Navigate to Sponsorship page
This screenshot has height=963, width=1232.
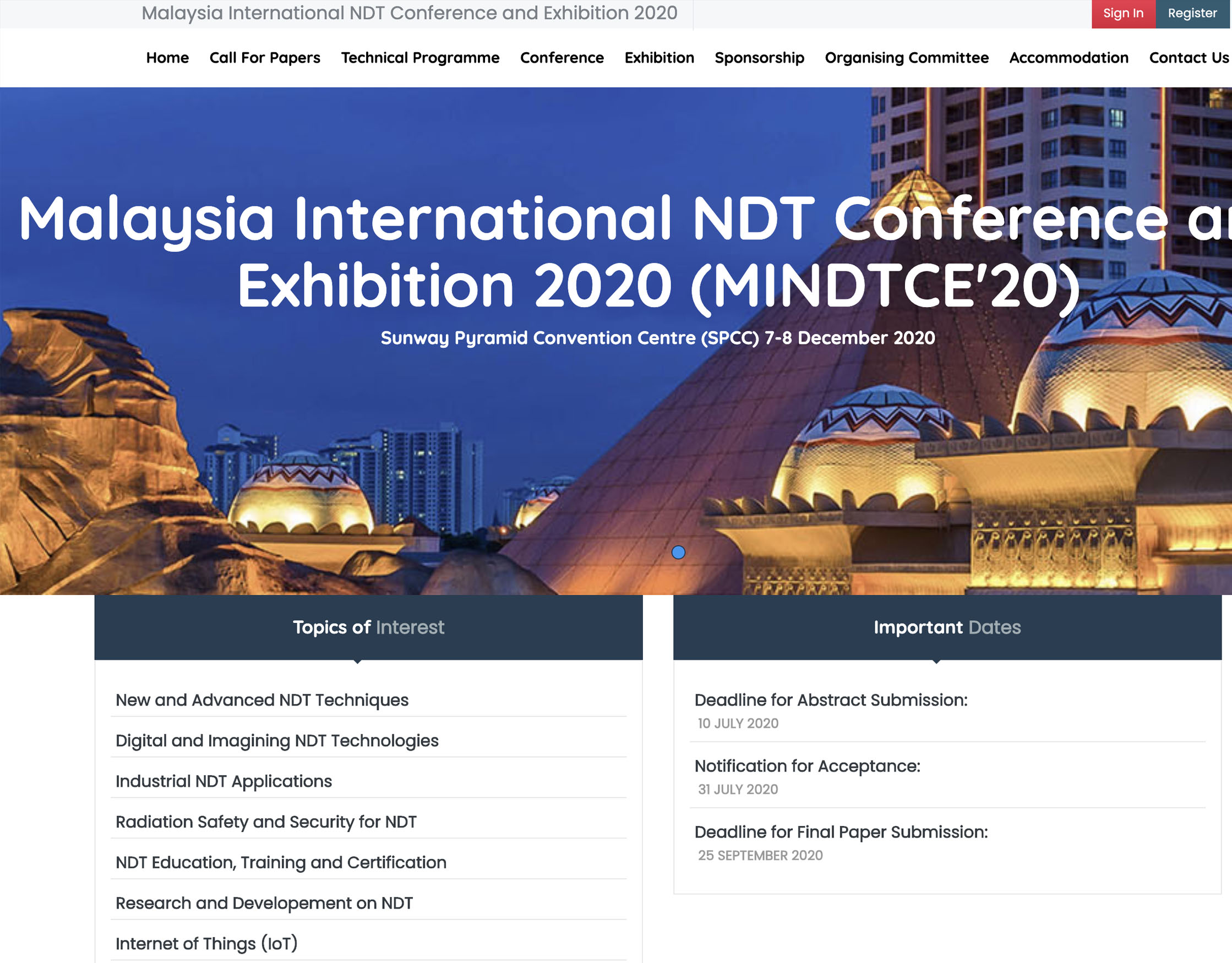[x=759, y=58]
